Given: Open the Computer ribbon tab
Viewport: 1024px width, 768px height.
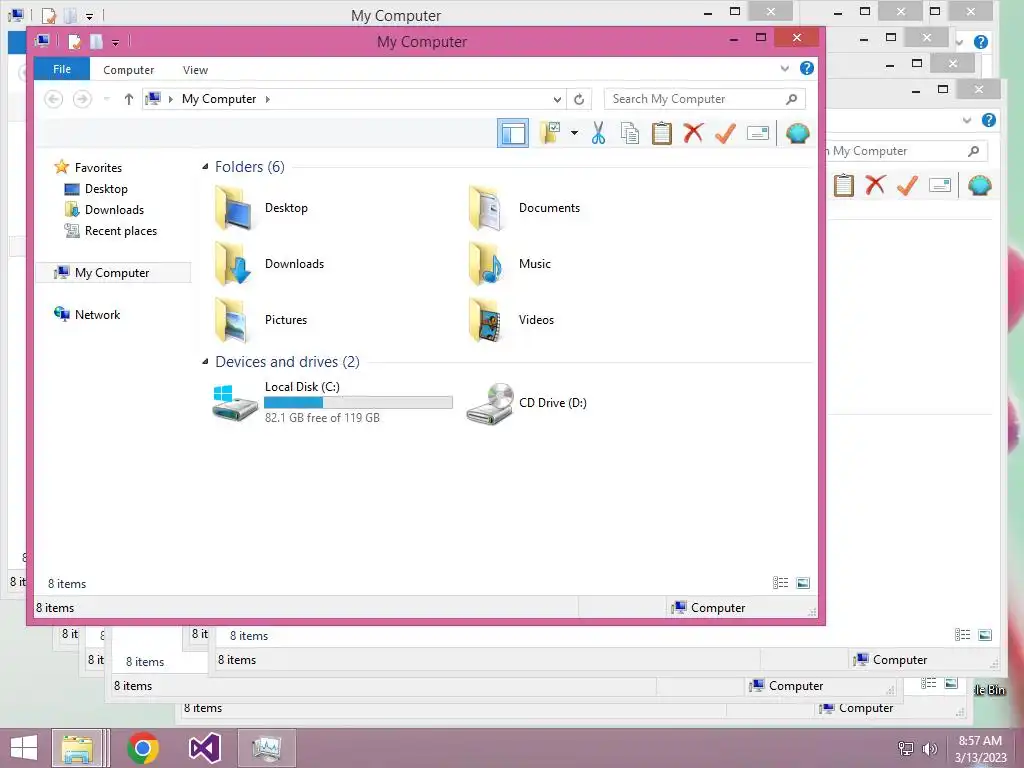Looking at the screenshot, I should pyautogui.click(x=129, y=69).
